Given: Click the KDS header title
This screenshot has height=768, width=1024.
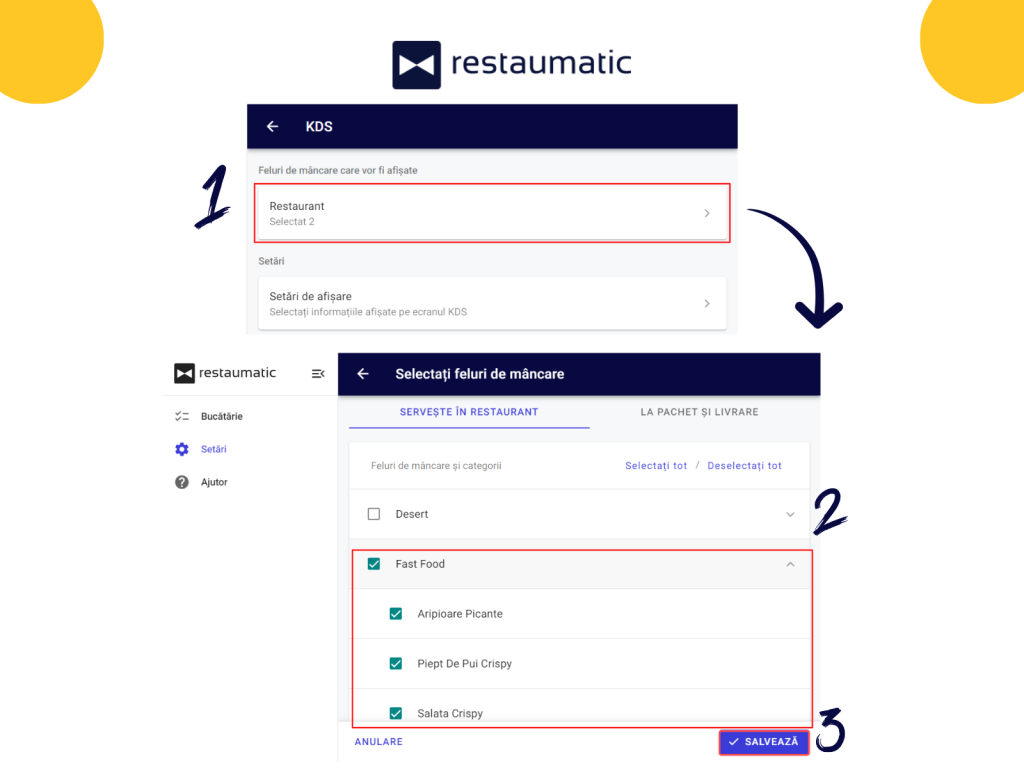Looking at the screenshot, I should click(x=319, y=127).
